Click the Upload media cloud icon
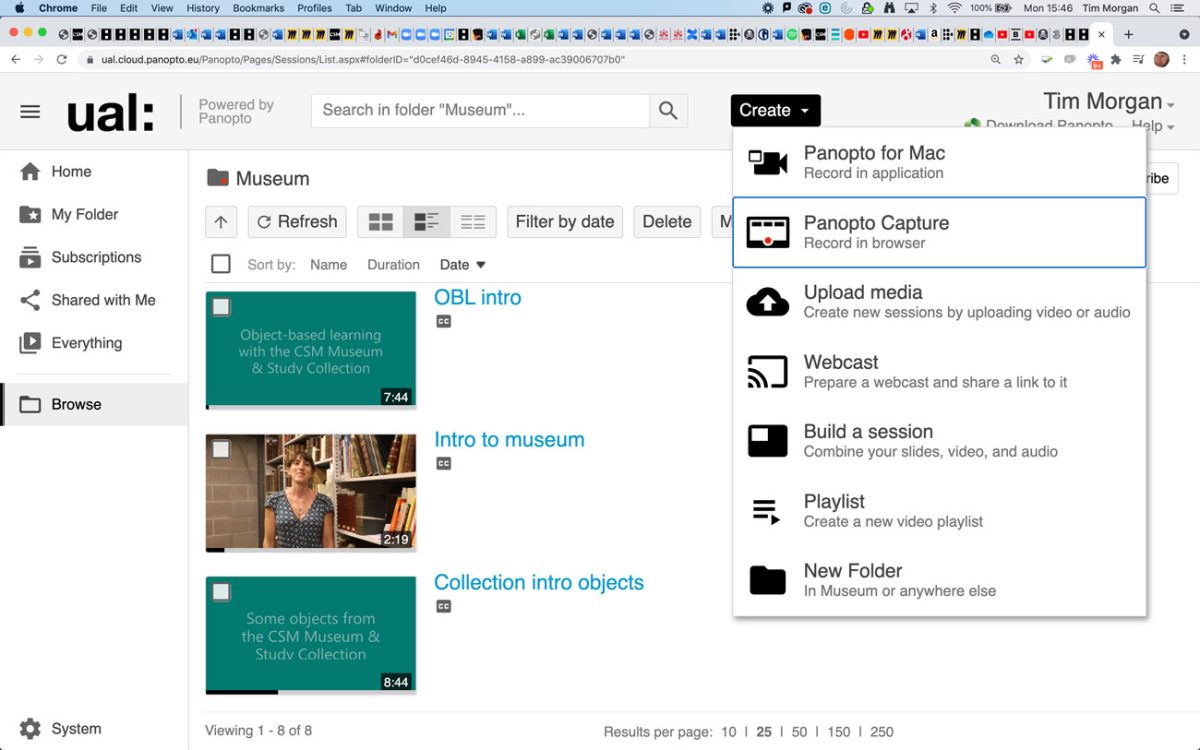This screenshot has height=750, width=1200. [x=767, y=302]
